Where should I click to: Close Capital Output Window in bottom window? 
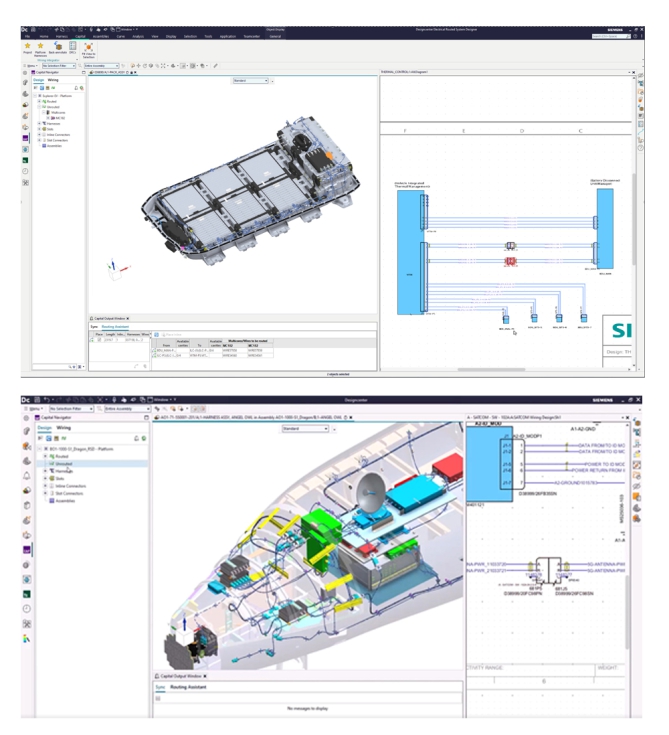205,676
